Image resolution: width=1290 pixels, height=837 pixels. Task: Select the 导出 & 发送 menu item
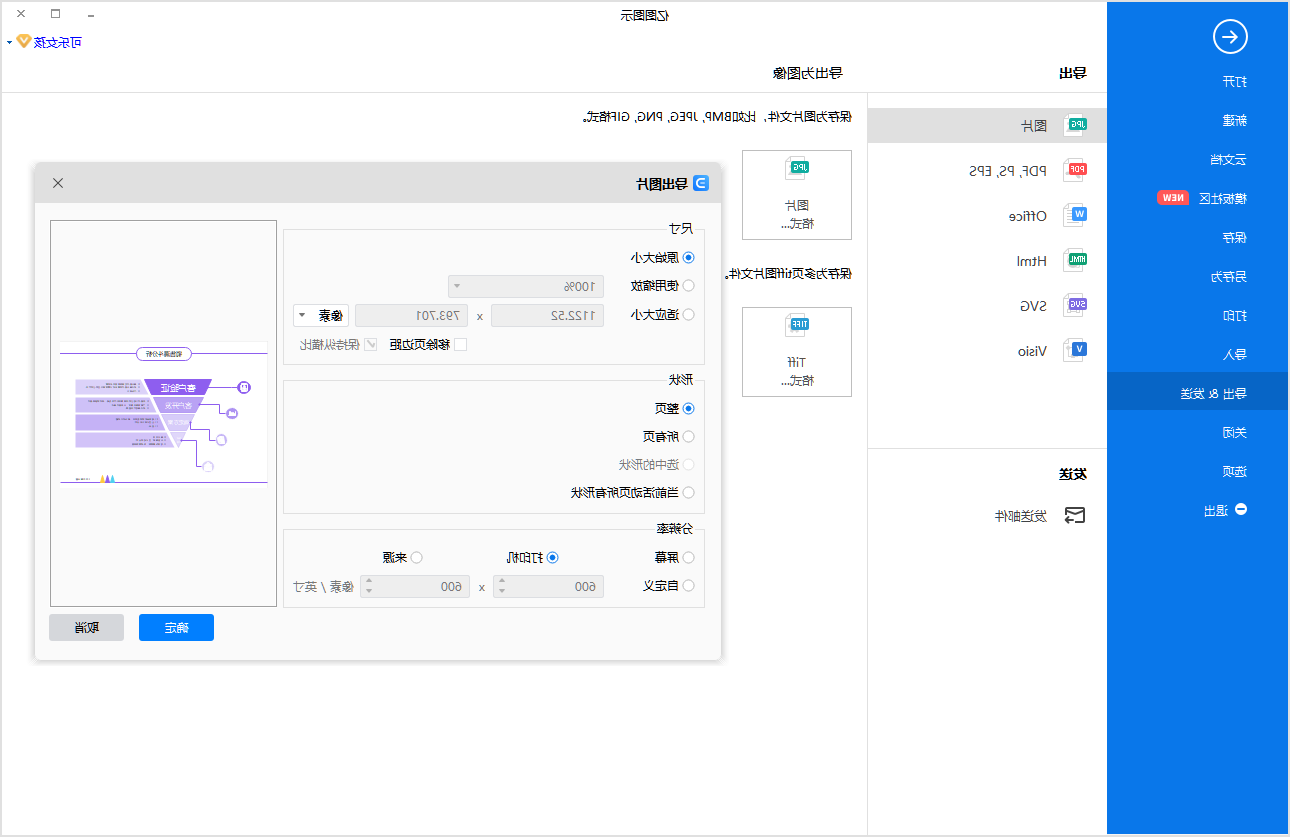(1197, 392)
